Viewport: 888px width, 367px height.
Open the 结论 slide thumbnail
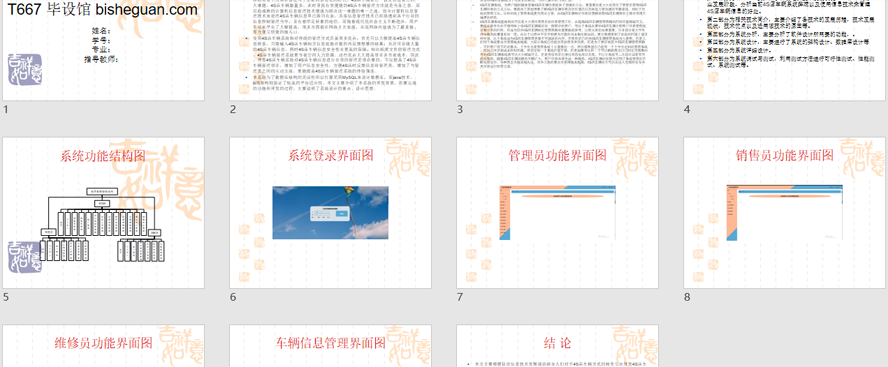pyautogui.click(x=557, y=345)
